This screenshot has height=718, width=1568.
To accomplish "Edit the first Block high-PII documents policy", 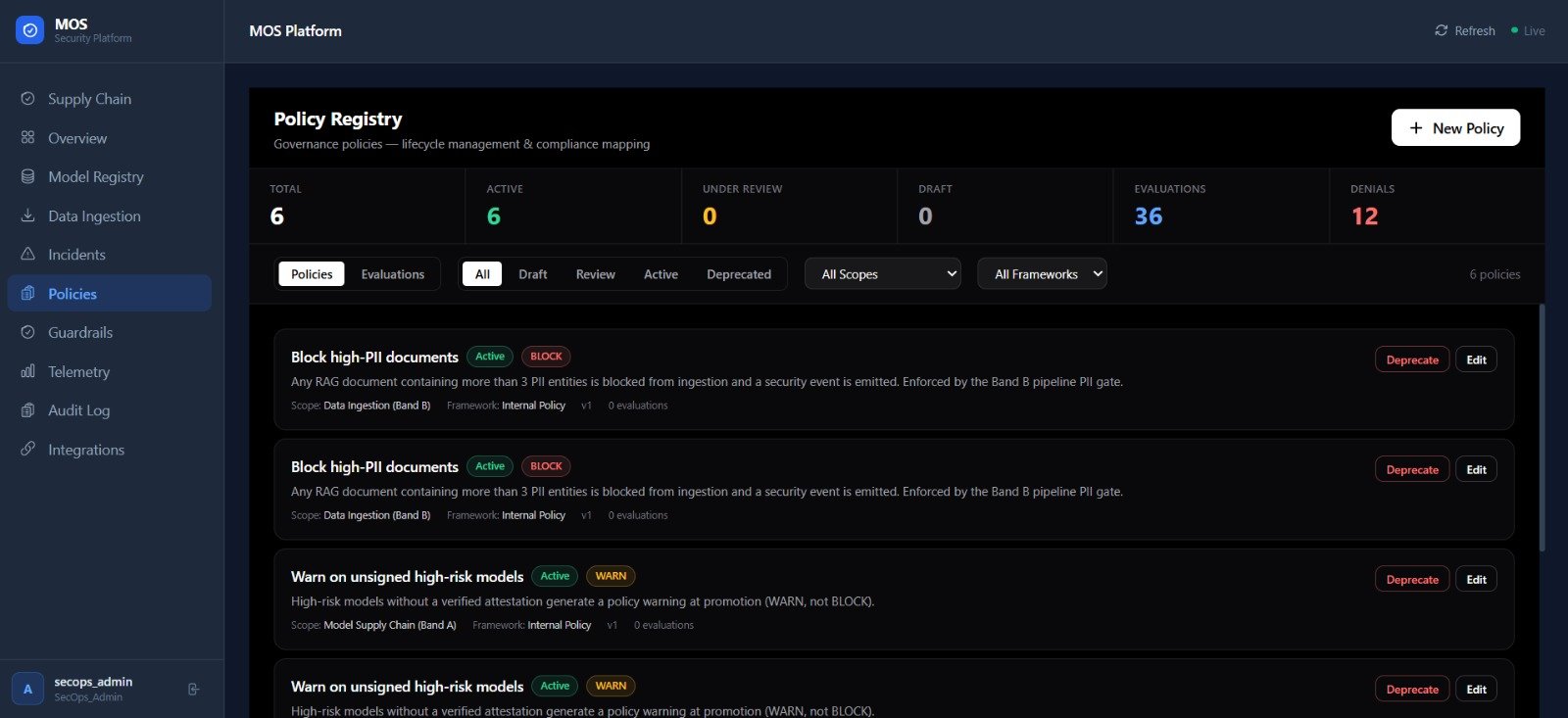I will (x=1476, y=359).
